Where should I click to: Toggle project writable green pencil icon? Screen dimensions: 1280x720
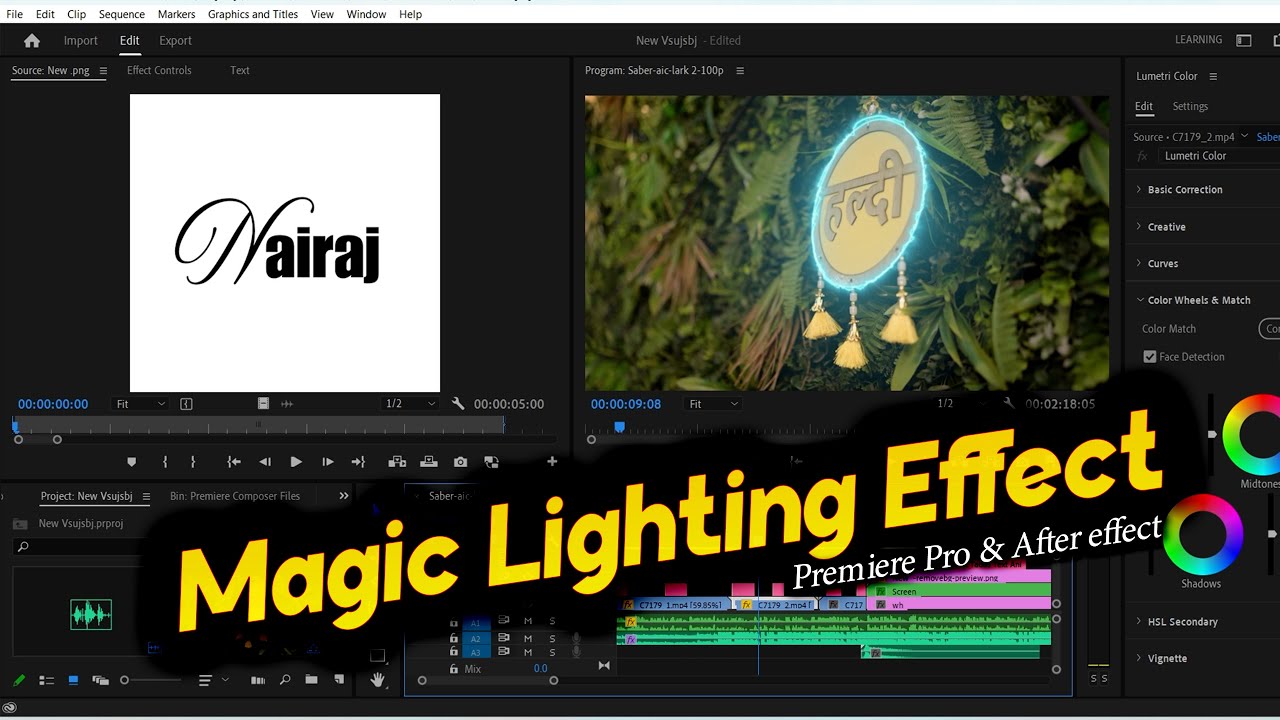click(19, 680)
